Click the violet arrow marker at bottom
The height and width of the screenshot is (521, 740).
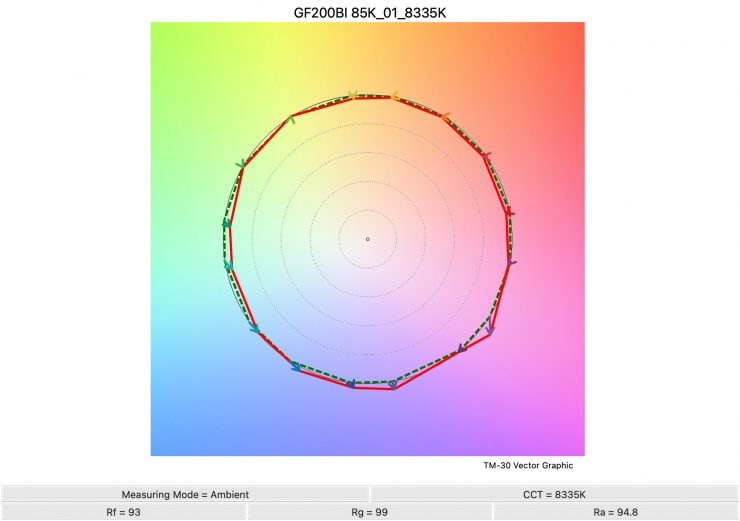pyautogui.click(x=392, y=384)
